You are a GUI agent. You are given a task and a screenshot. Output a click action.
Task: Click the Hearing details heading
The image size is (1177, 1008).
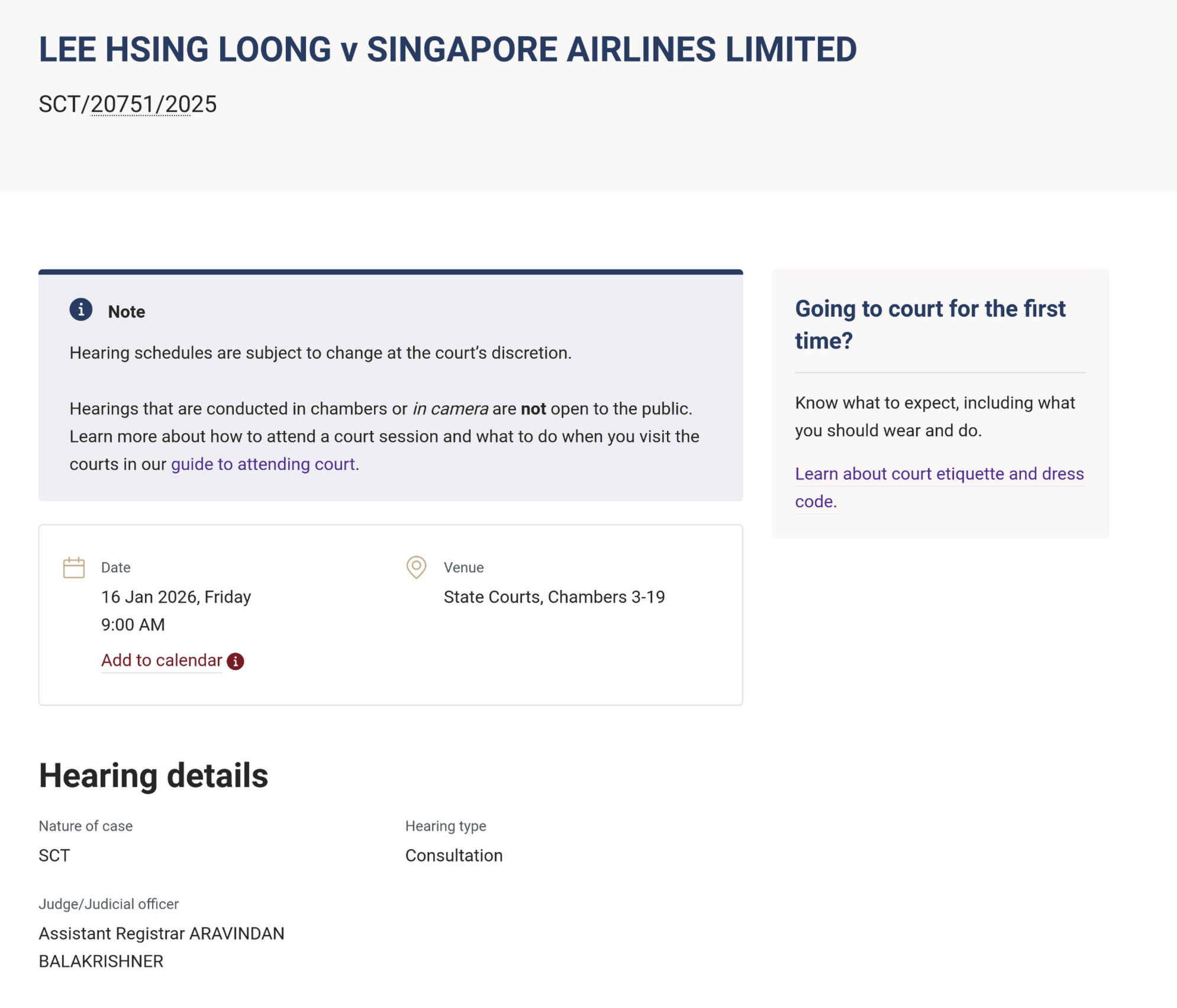(x=153, y=776)
